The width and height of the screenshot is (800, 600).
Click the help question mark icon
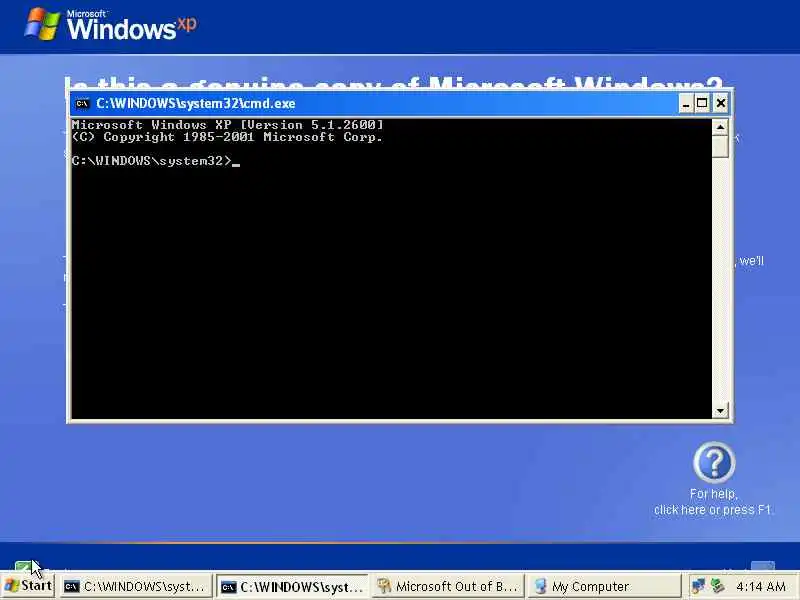[x=714, y=462]
